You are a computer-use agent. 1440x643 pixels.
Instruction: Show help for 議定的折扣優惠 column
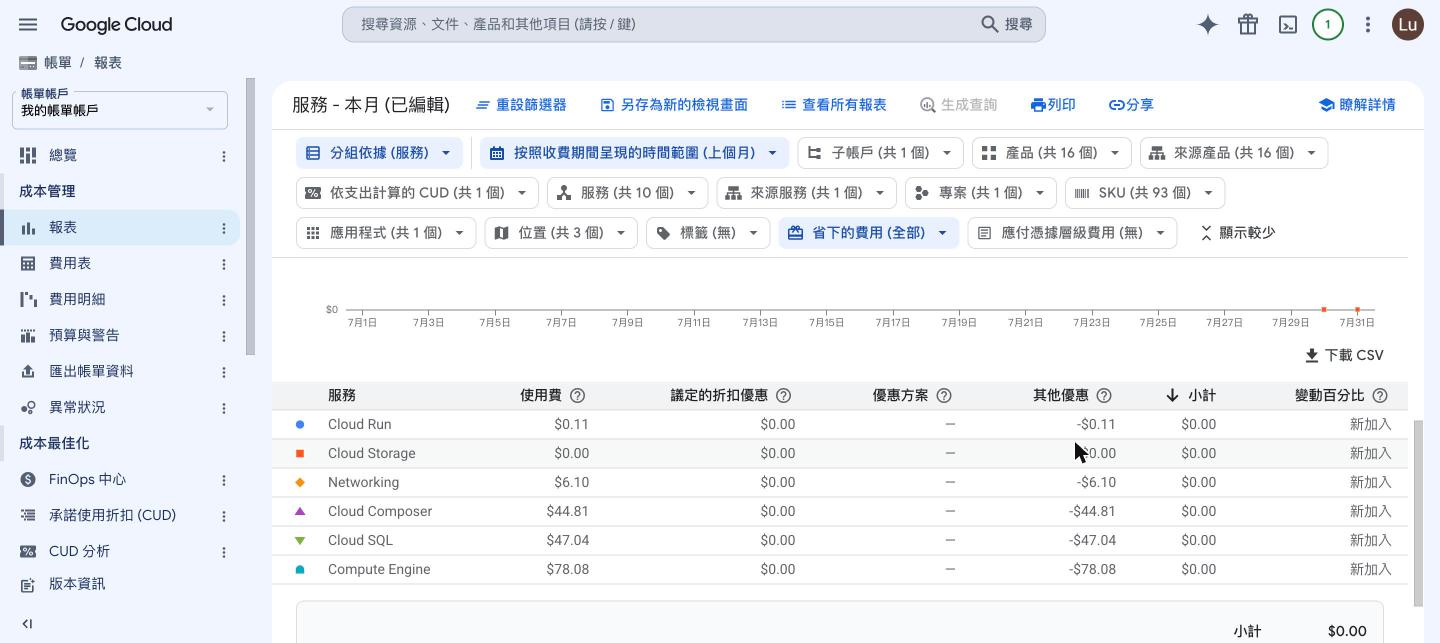coord(784,396)
